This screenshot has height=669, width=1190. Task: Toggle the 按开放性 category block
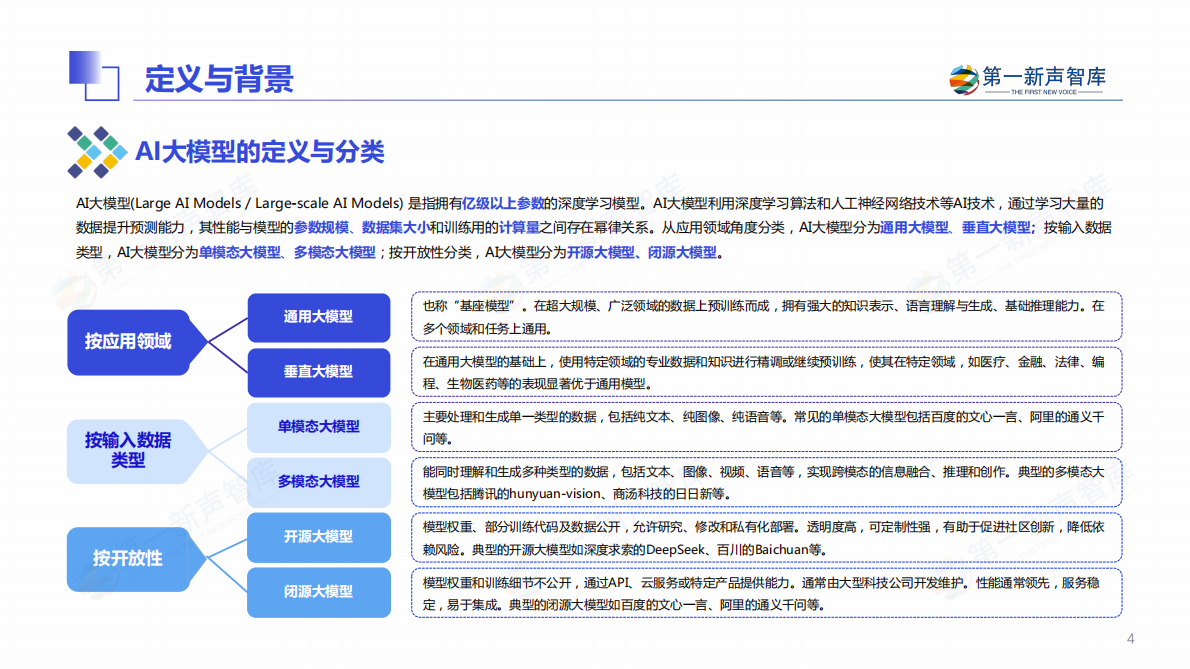(x=131, y=560)
